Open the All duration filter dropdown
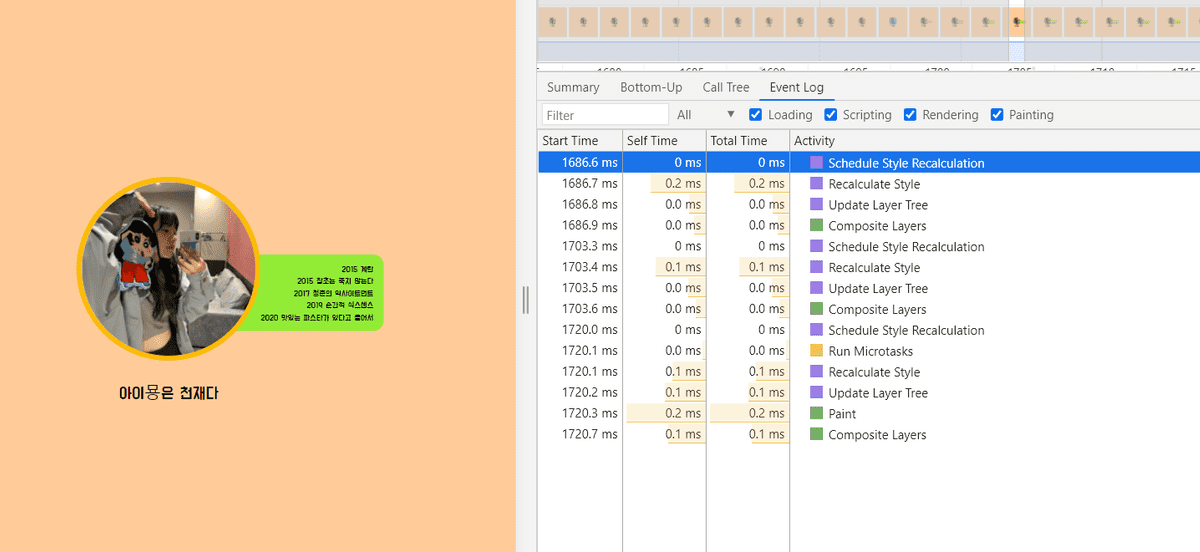The height and width of the screenshot is (552, 1200). pyautogui.click(x=706, y=115)
